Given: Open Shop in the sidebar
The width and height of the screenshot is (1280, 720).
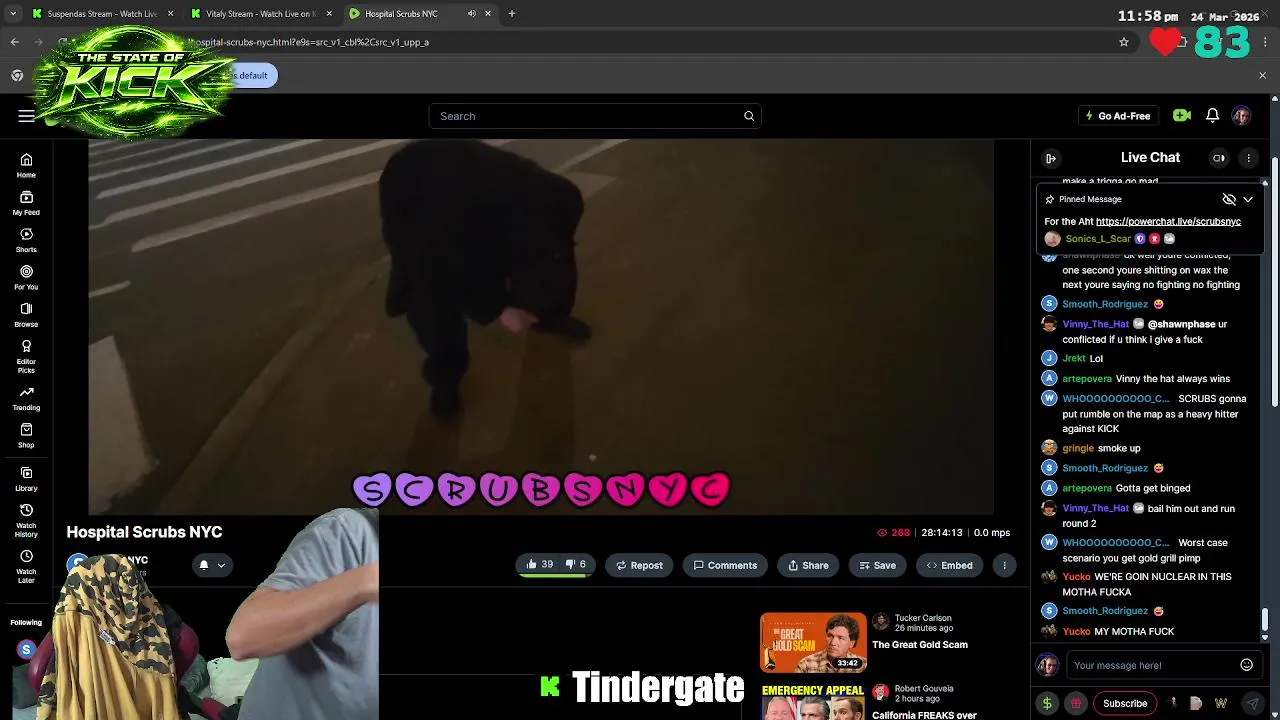Looking at the screenshot, I should (x=26, y=436).
